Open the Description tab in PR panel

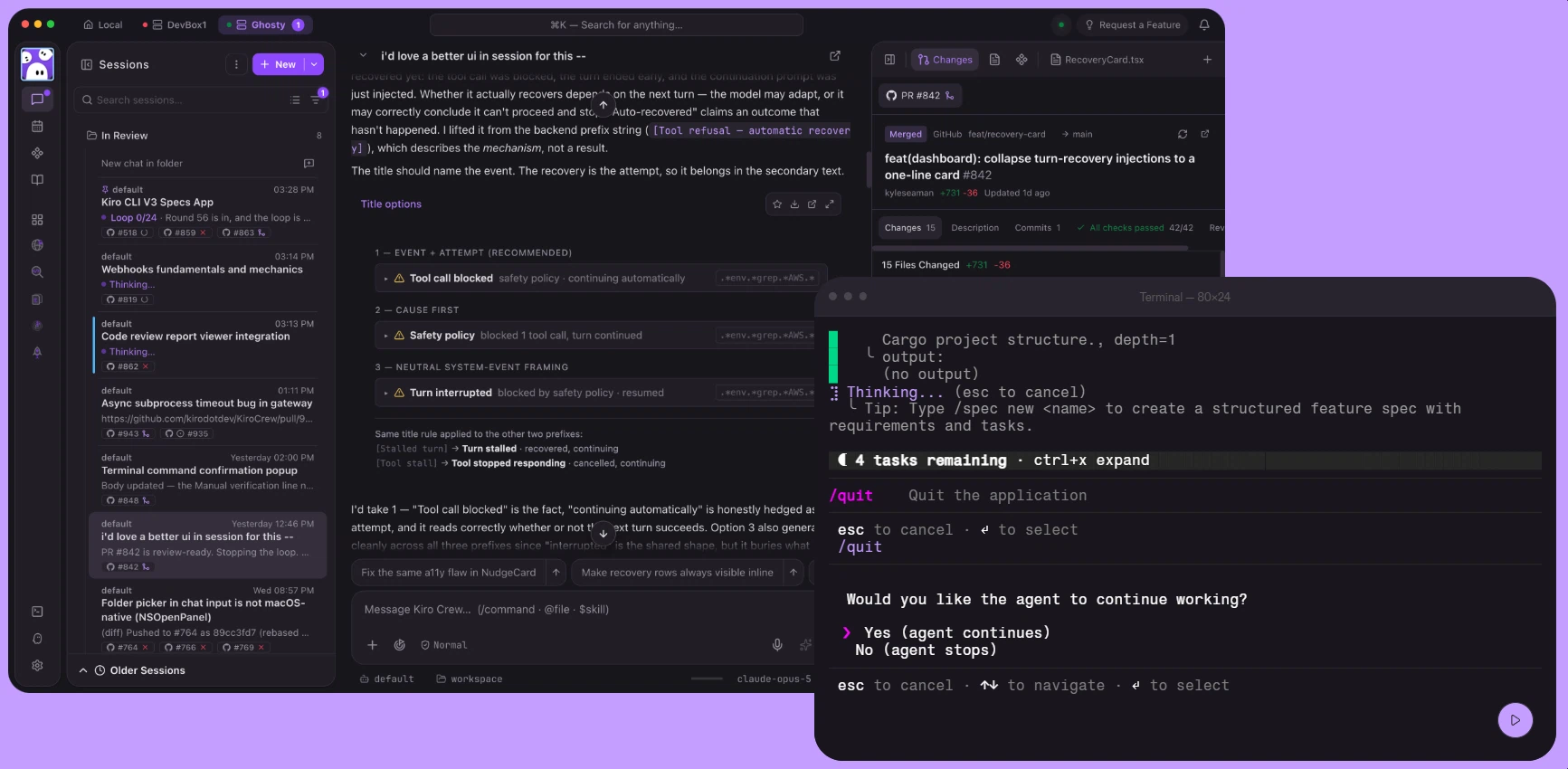pos(975,228)
